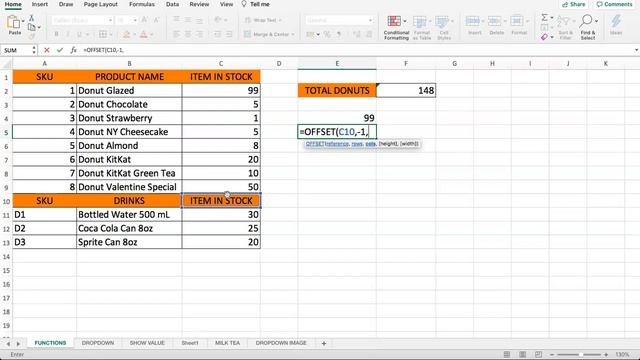Switch to the Data ribbon tab
Screen dimensions: 640x360
click(172, 4)
